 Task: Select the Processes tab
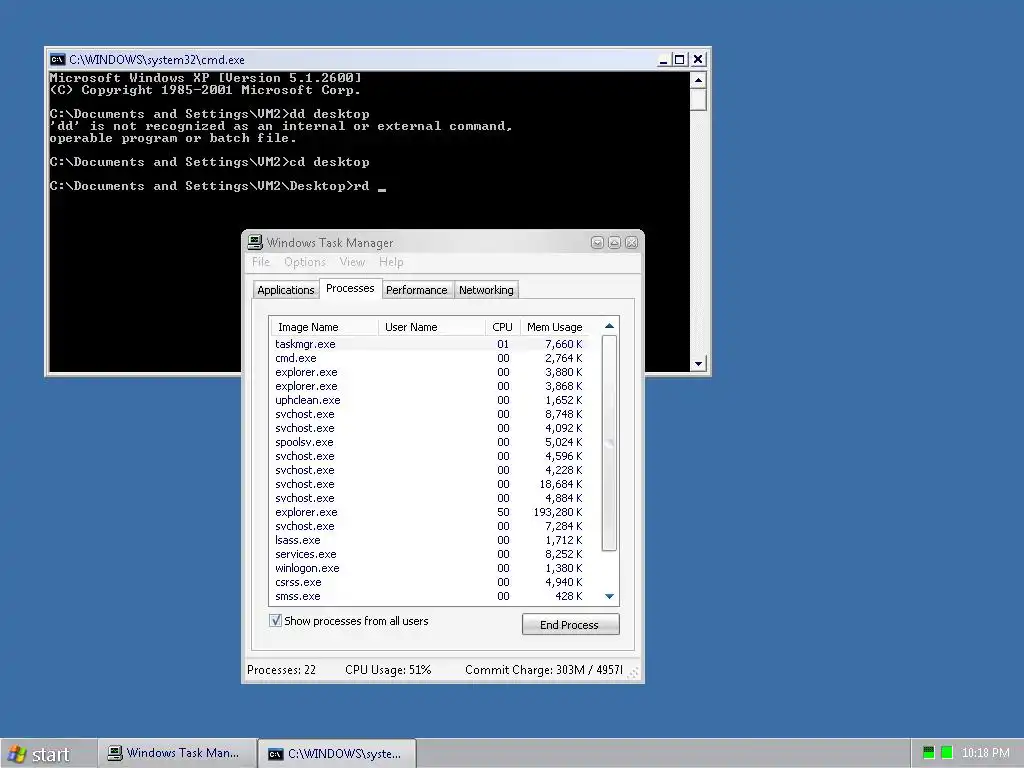pyautogui.click(x=350, y=288)
